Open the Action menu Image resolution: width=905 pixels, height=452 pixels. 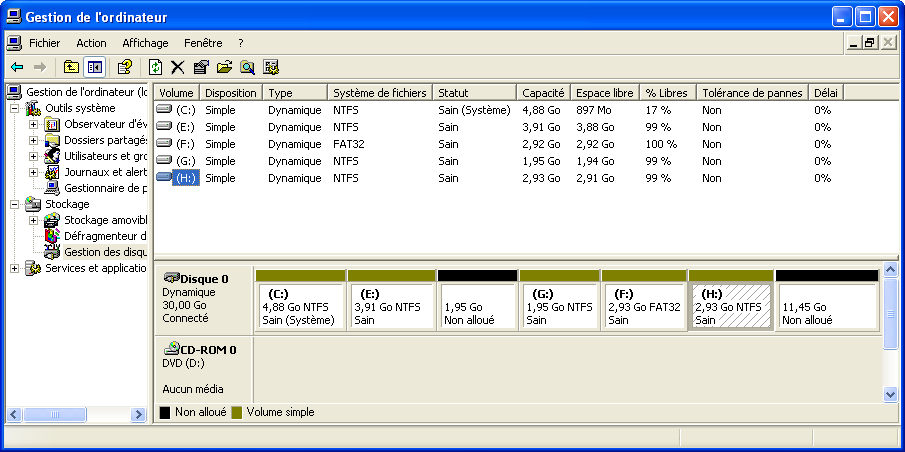[x=91, y=43]
